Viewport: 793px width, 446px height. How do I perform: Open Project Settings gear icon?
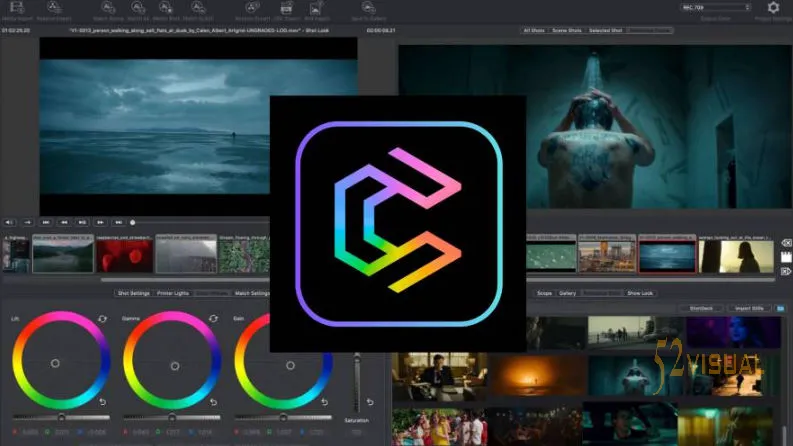tap(773, 7)
